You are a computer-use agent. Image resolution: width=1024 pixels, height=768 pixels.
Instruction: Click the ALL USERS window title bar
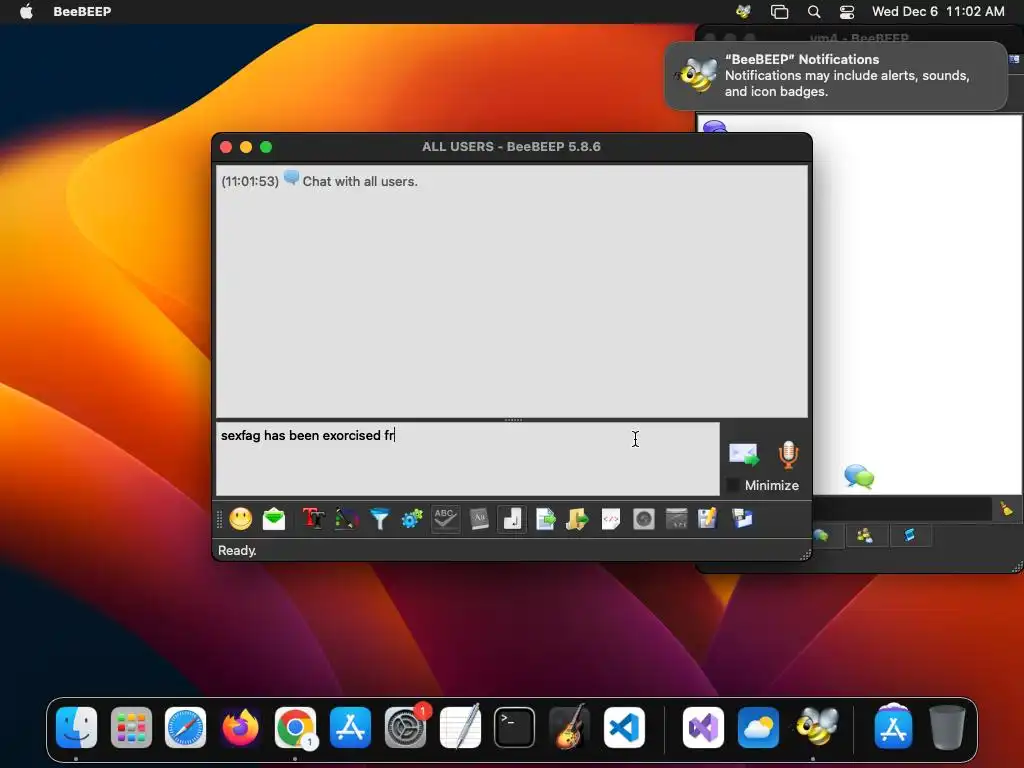pos(512,147)
